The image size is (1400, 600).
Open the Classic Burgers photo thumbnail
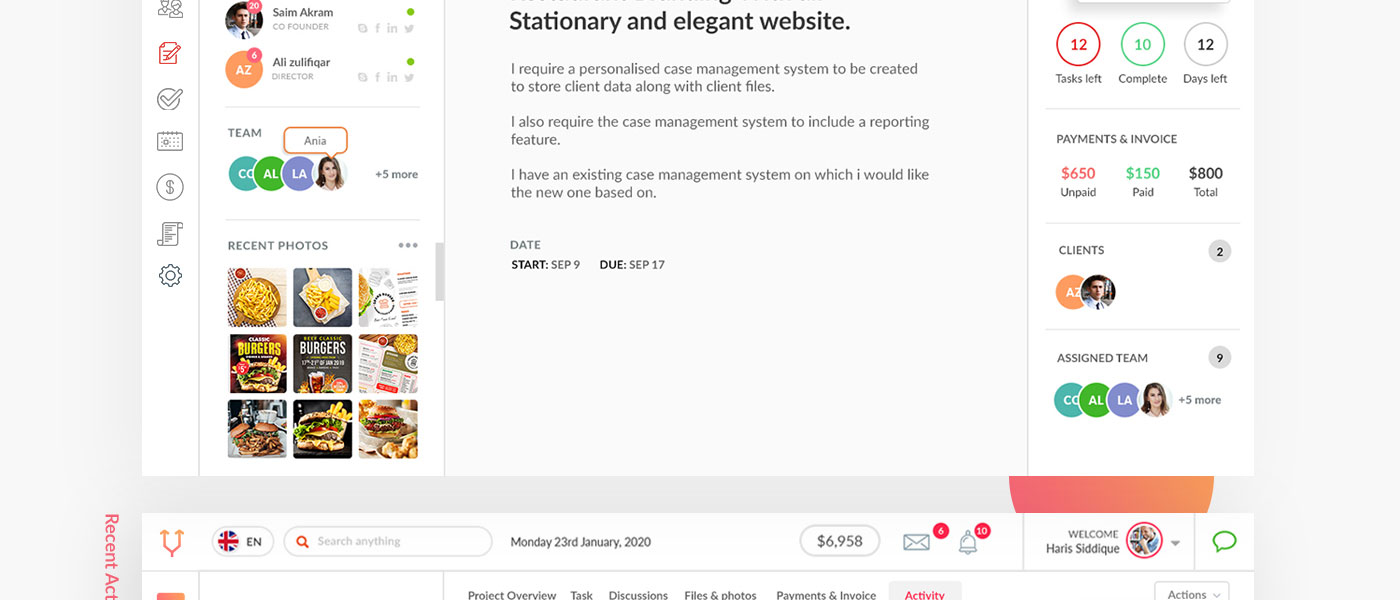click(x=258, y=363)
